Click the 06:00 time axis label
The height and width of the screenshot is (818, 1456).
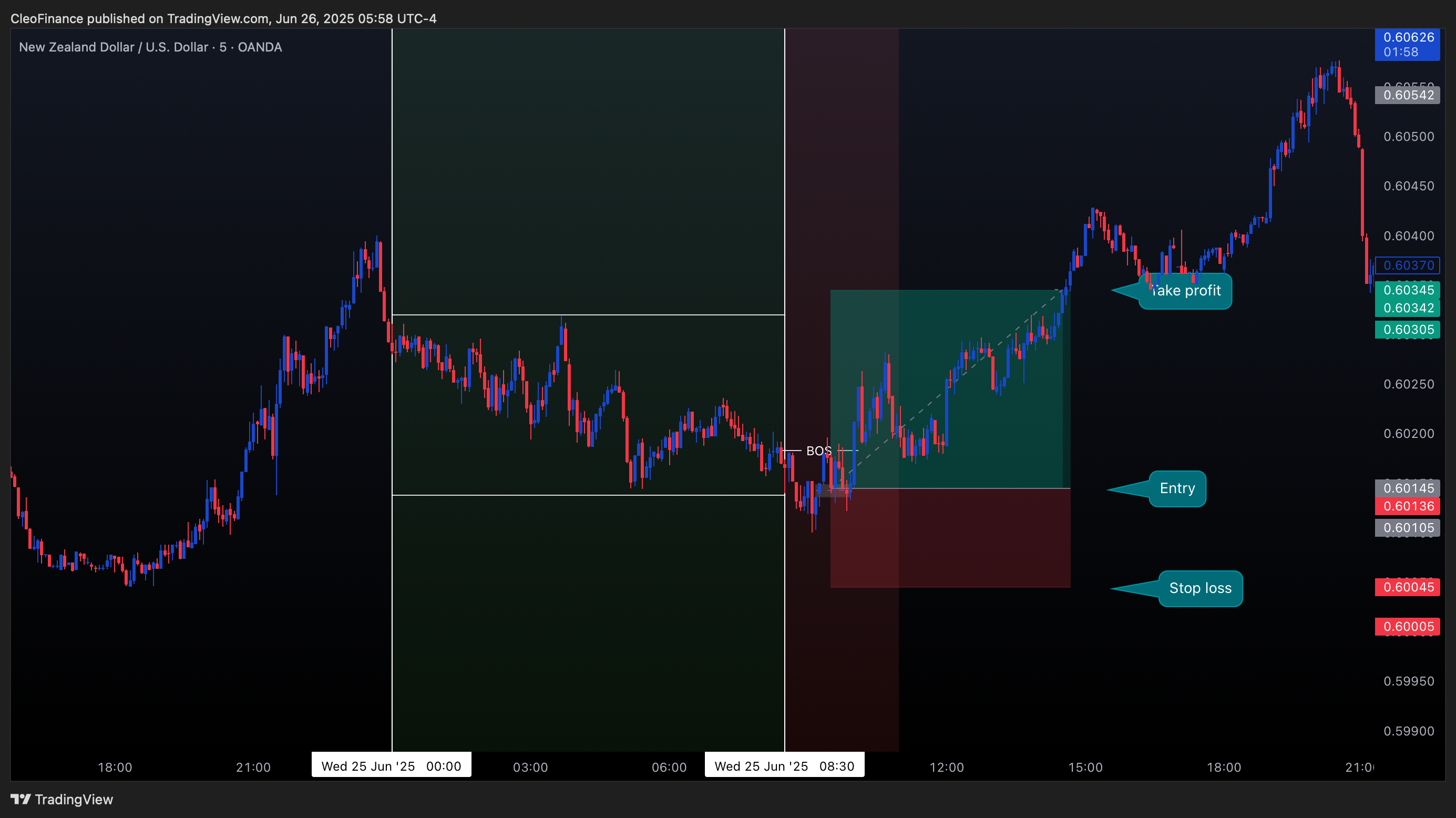click(x=669, y=767)
